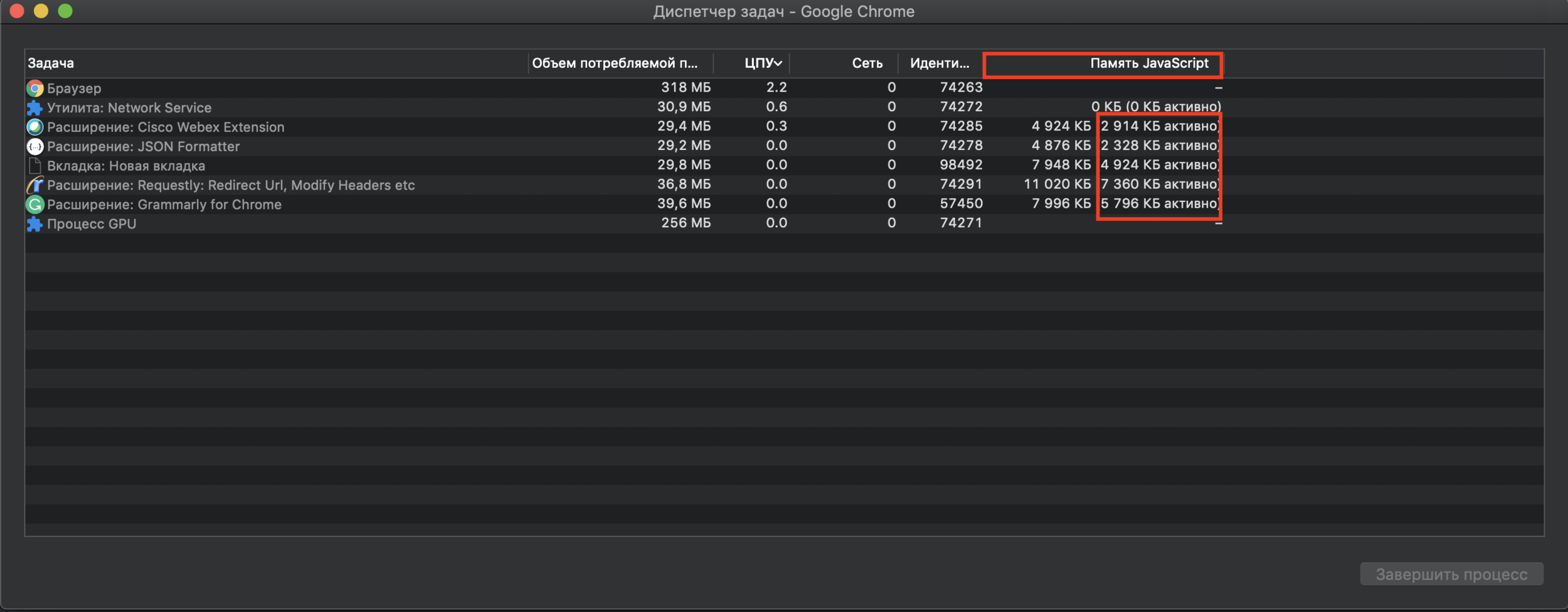Click process ID 98492
This screenshot has width=1568, height=612.
tap(961, 165)
